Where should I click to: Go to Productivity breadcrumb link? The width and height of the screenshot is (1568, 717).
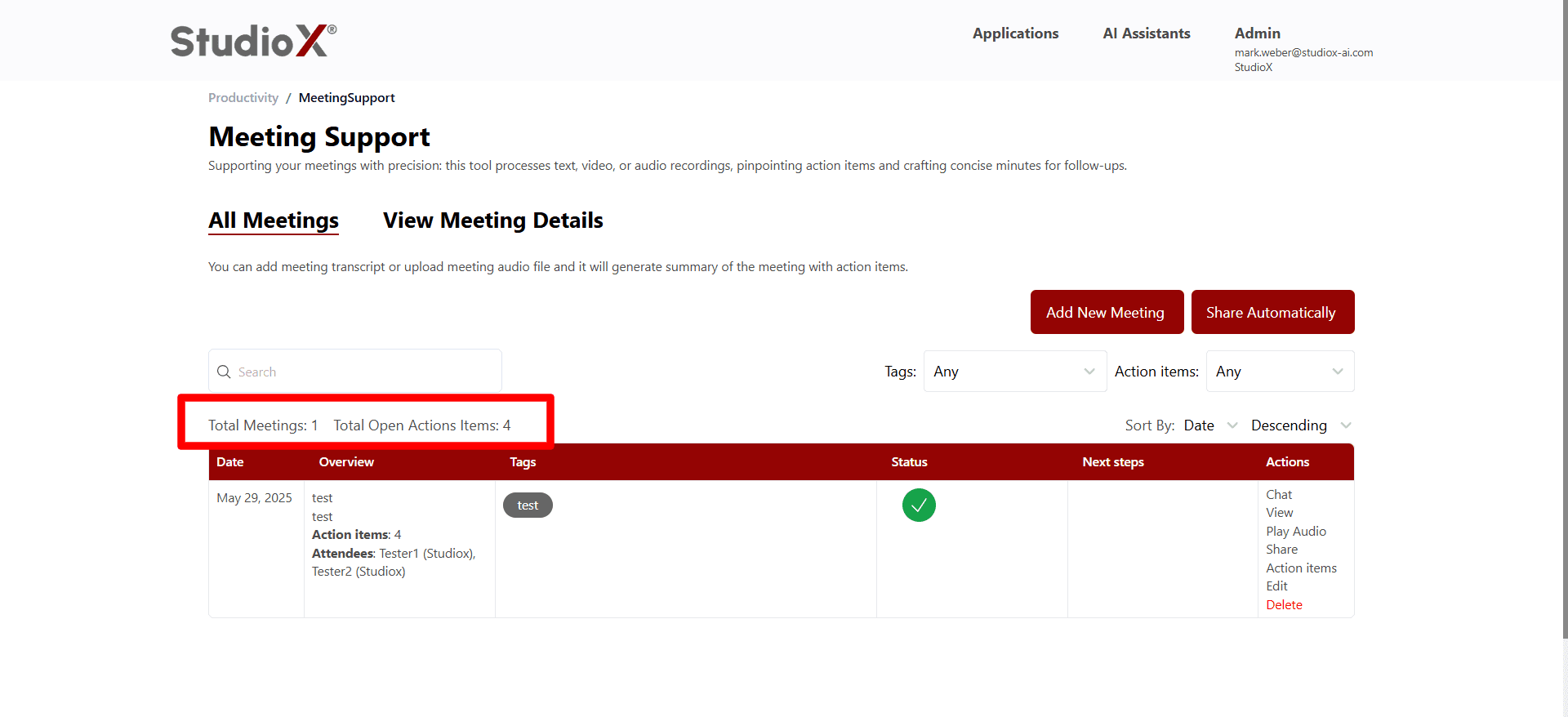[x=243, y=98]
